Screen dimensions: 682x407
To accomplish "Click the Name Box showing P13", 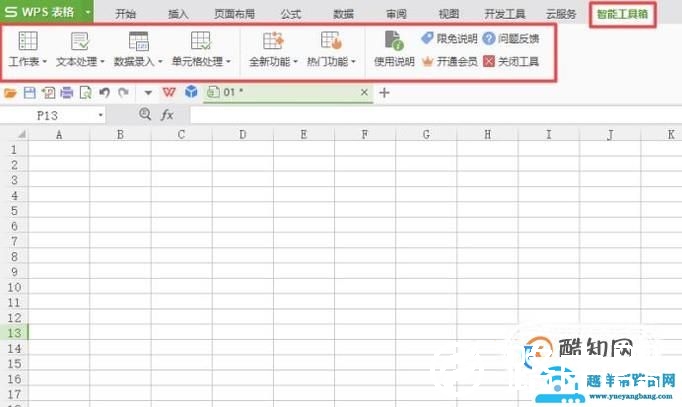I will click(x=48, y=115).
